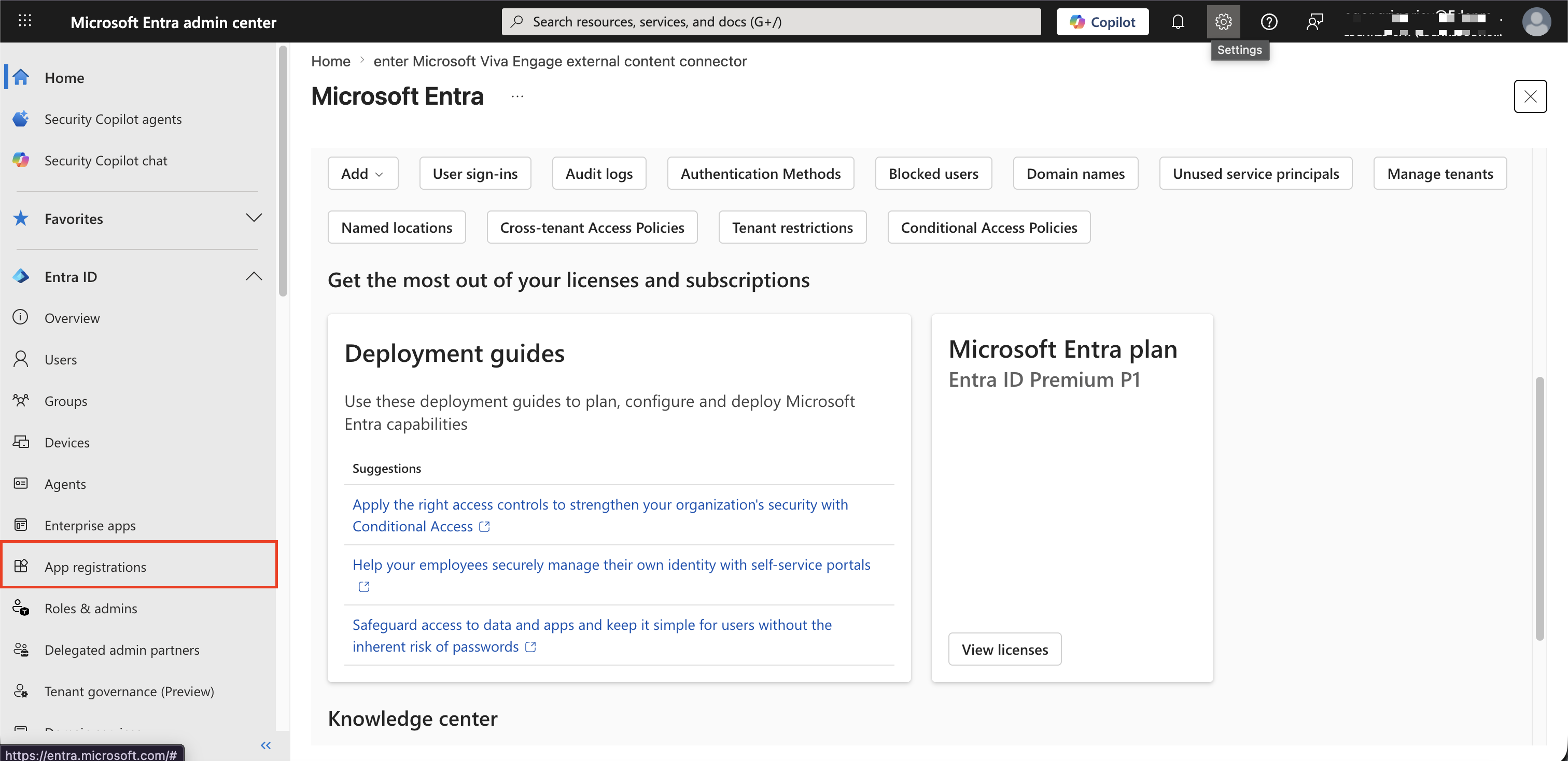Image resolution: width=1568 pixels, height=761 pixels.
Task: Open Cross-tenant Access Policies
Action: 592,227
